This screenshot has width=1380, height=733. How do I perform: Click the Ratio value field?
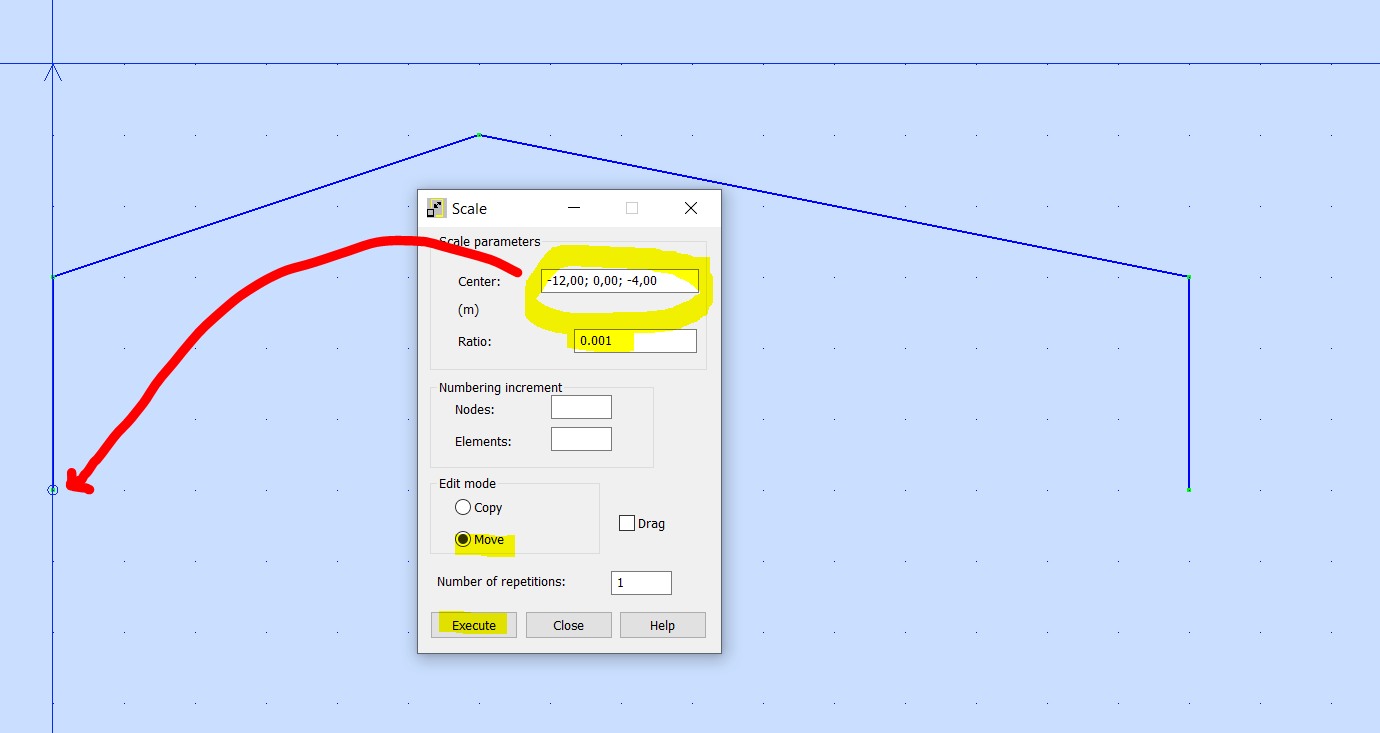[x=634, y=340]
